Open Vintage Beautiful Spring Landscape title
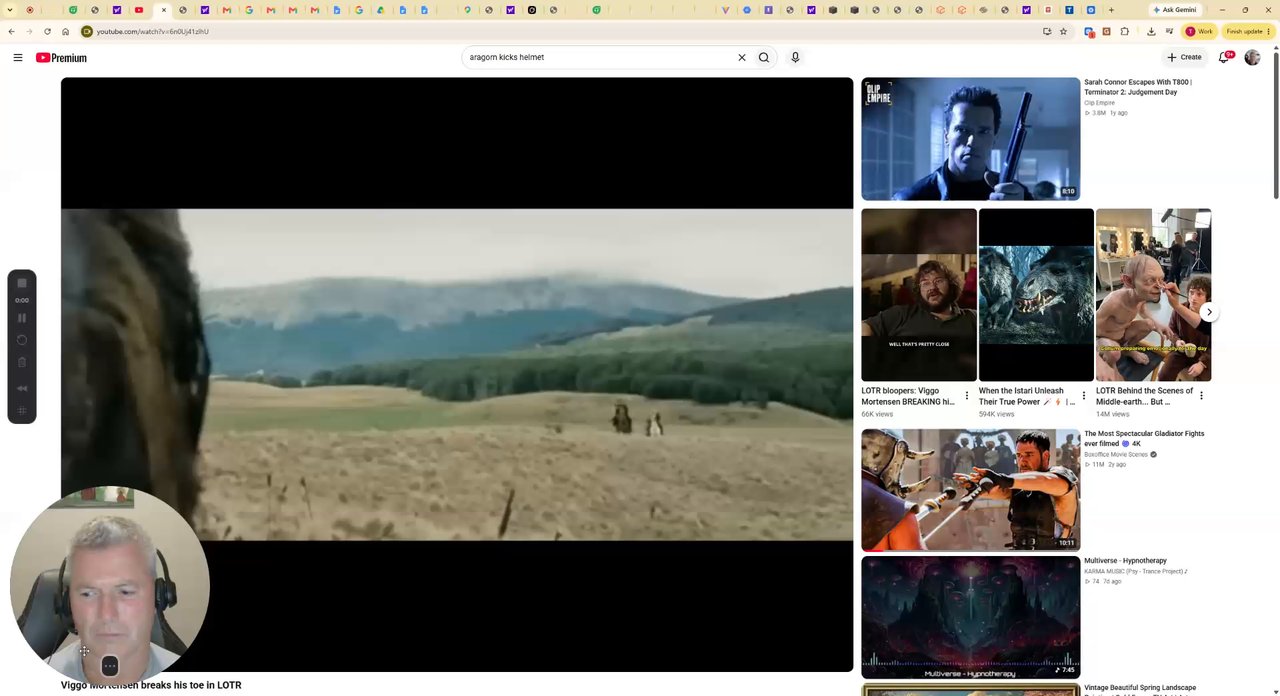 tap(1140, 688)
